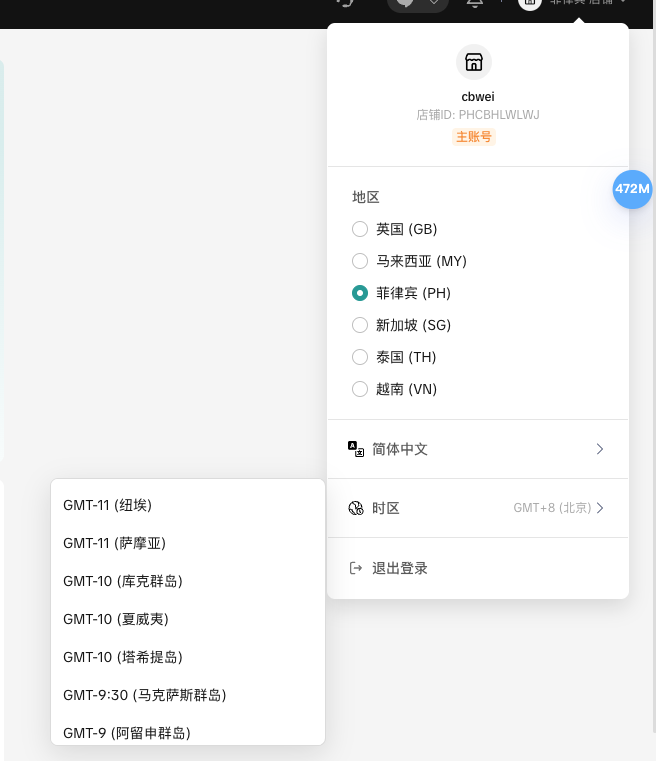Select the 泰国 (TH) region radio button
This screenshot has width=656, height=761.
click(360, 357)
